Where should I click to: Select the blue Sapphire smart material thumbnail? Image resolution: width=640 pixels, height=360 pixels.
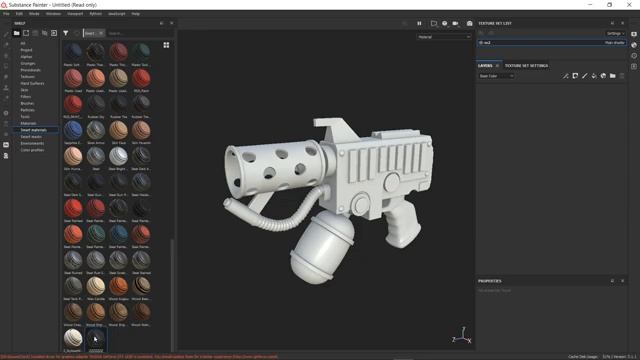pos(73,130)
